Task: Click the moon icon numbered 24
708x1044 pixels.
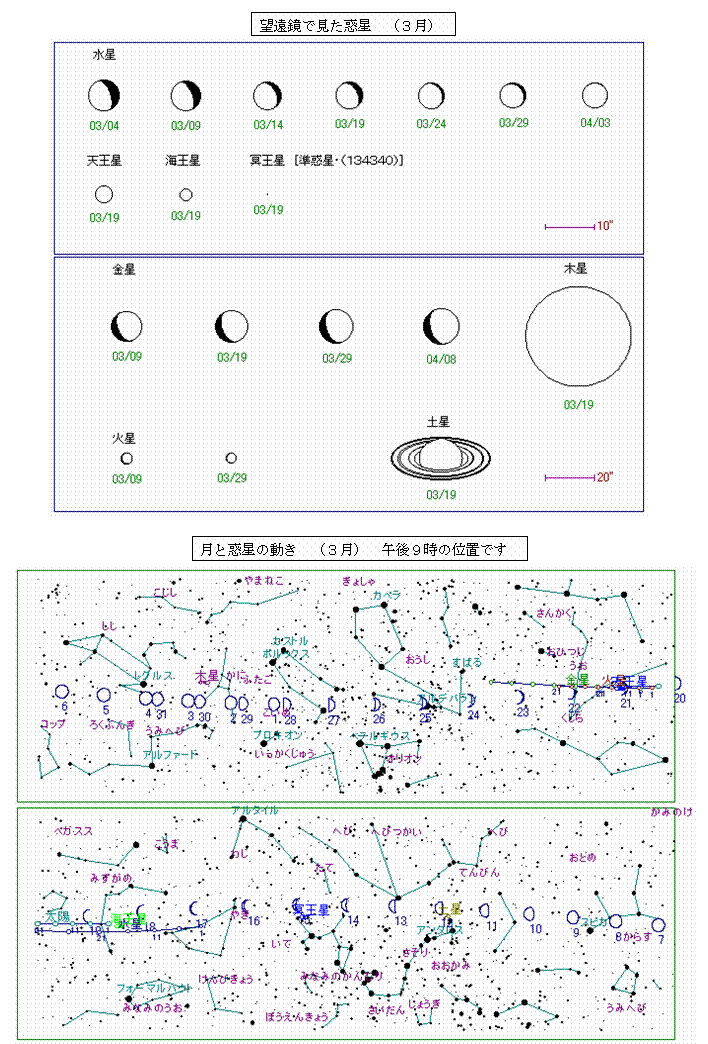Action: click(x=472, y=700)
